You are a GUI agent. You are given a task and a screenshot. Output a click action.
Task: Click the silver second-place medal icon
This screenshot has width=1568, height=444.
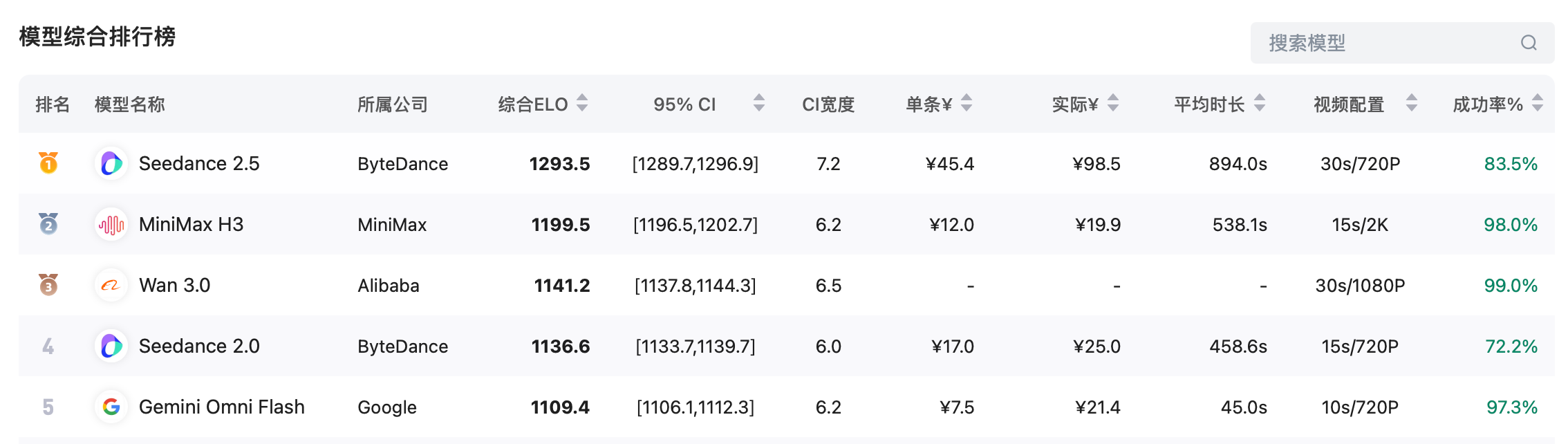pos(48,223)
